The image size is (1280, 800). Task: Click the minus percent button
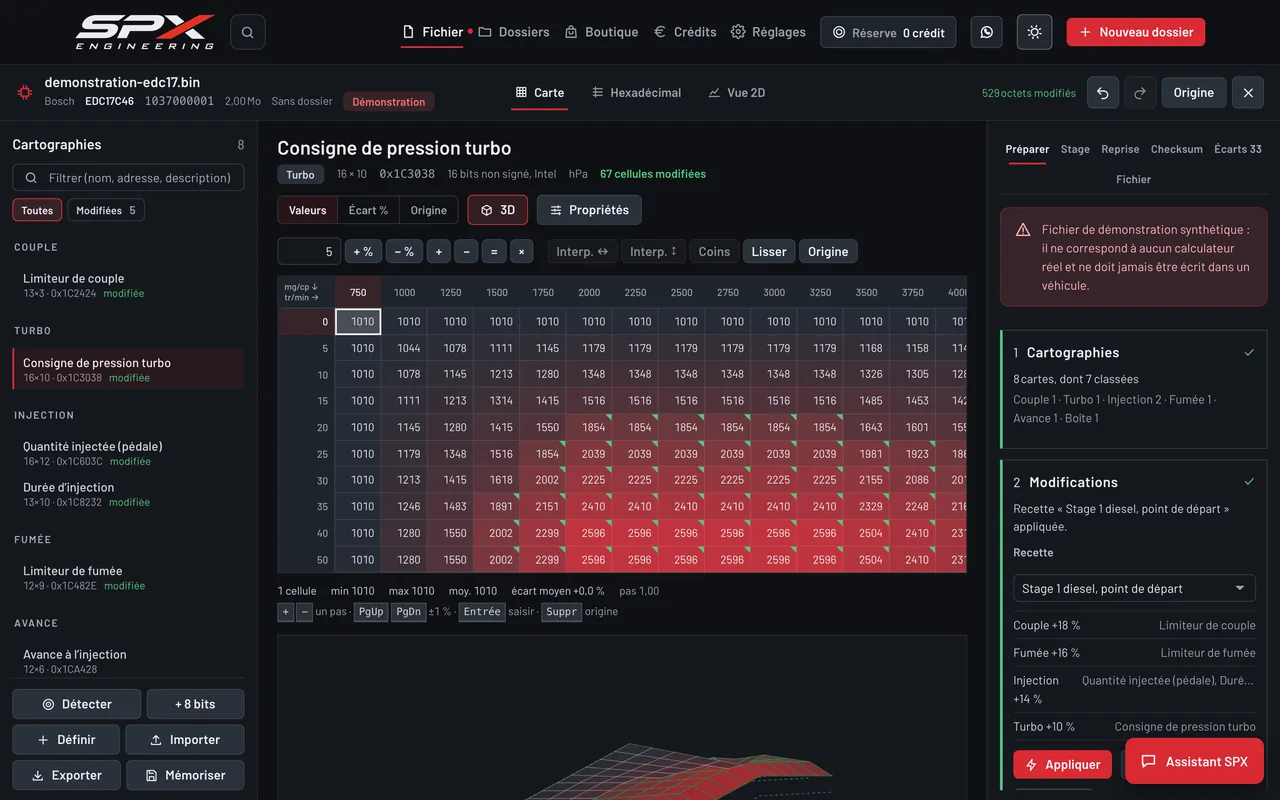(x=405, y=252)
